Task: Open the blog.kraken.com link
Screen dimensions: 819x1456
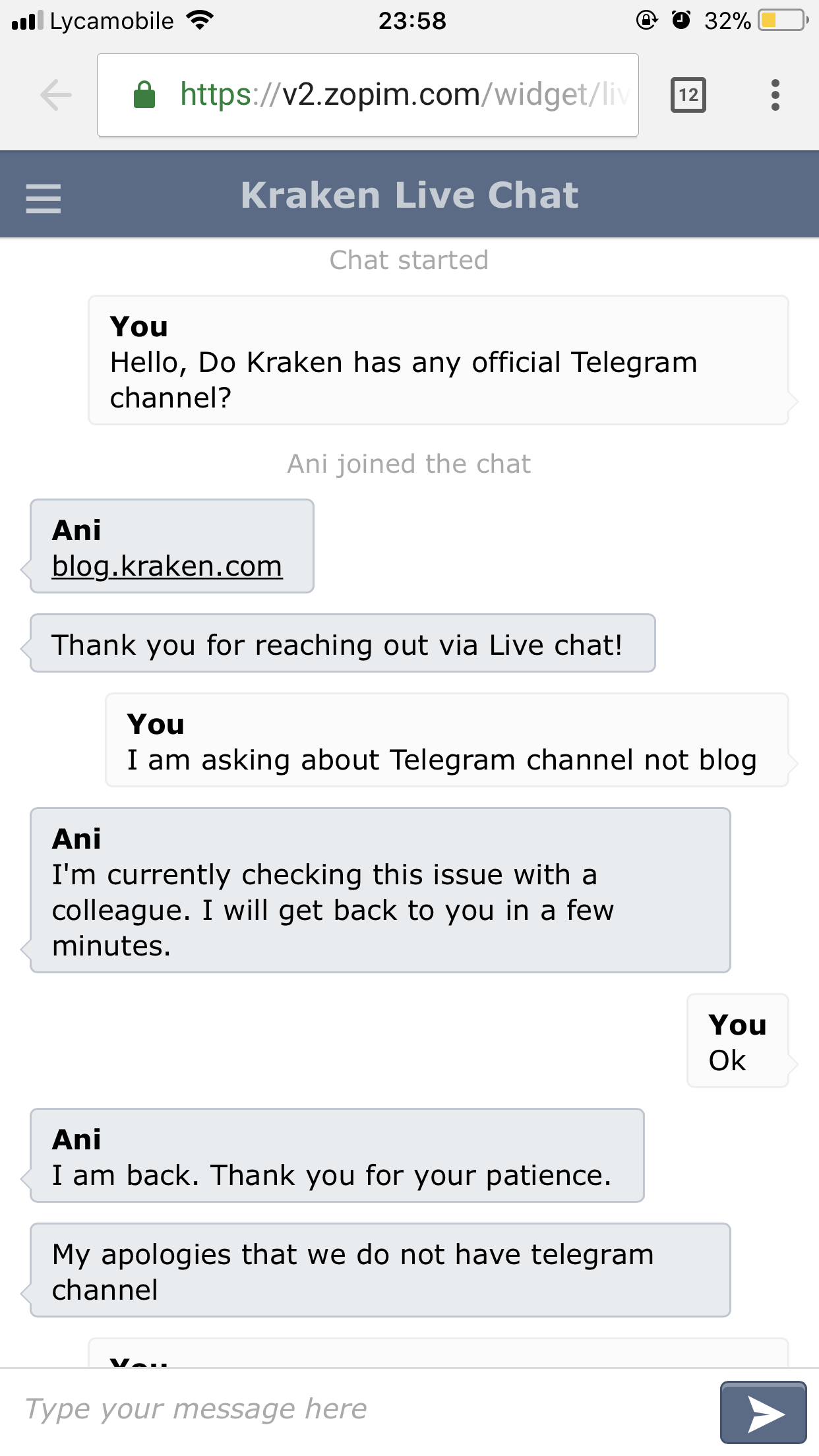Action: point(167,566)
